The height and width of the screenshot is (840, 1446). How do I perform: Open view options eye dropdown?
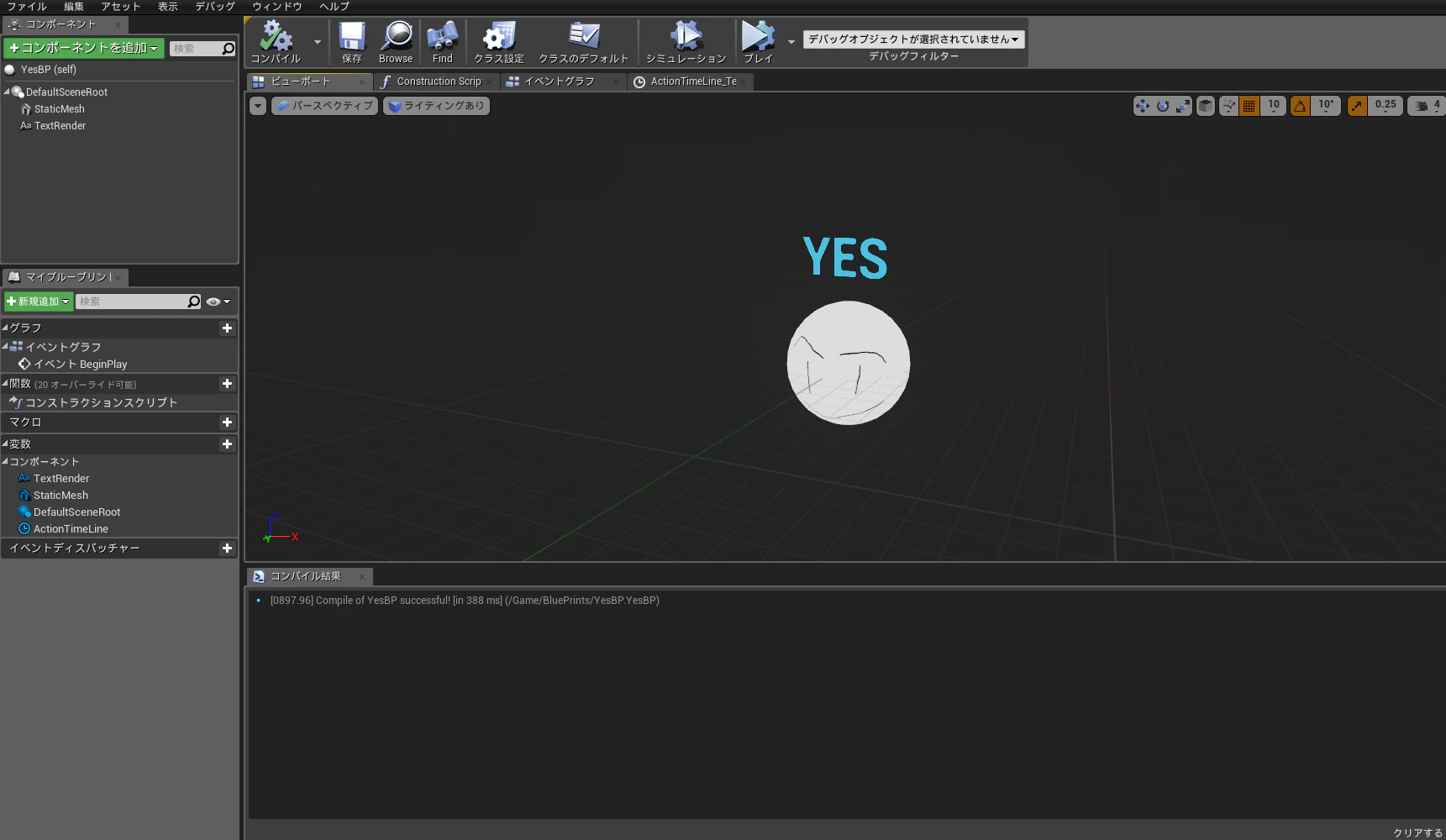click(x=218, y=302)
